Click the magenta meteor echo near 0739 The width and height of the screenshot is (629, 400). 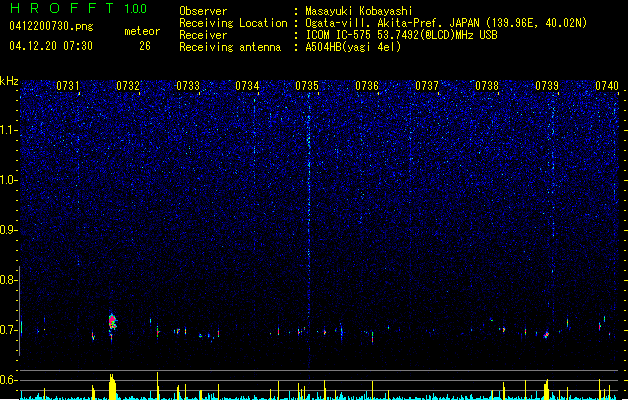(x=546, y=335)
